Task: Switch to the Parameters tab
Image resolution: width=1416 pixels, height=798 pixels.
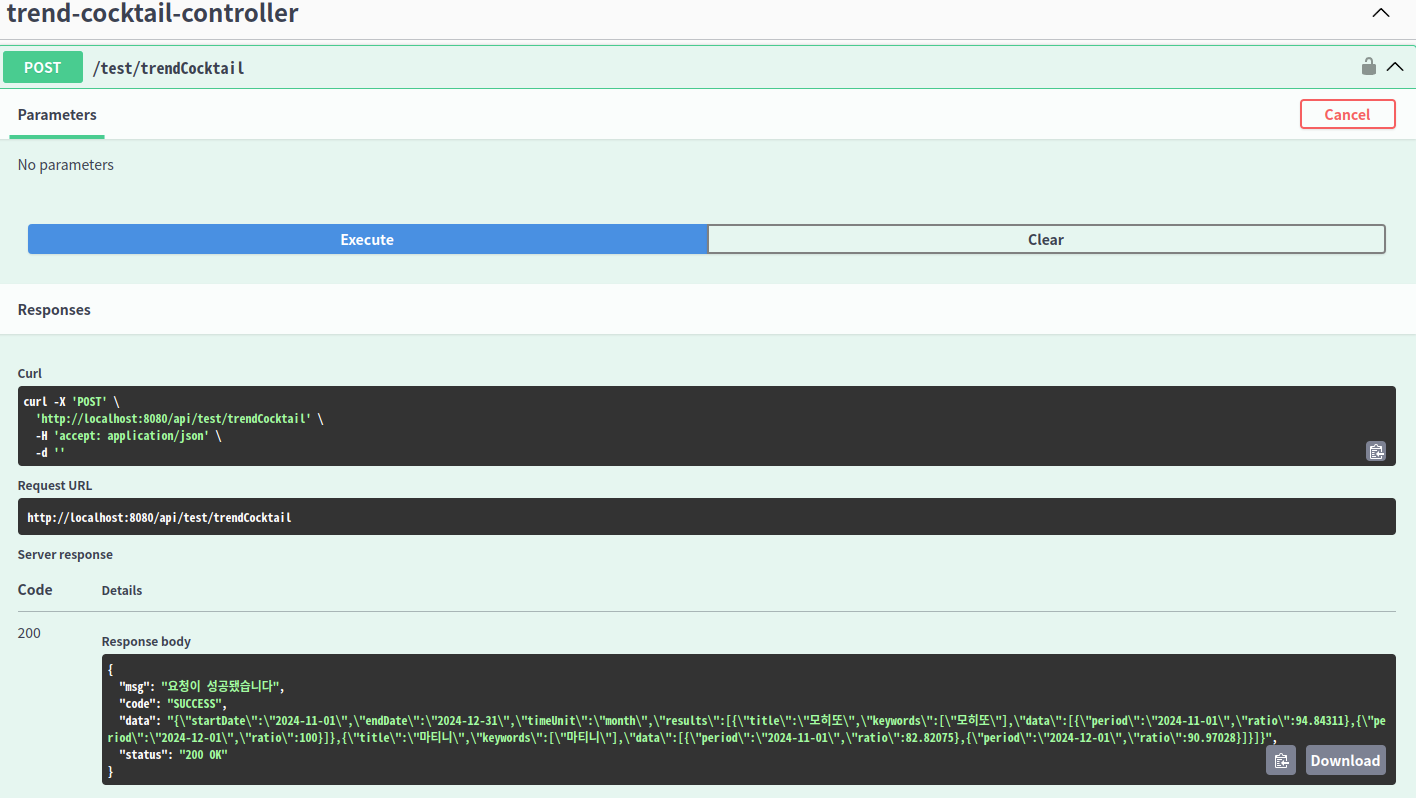Action: click(56, 115)
